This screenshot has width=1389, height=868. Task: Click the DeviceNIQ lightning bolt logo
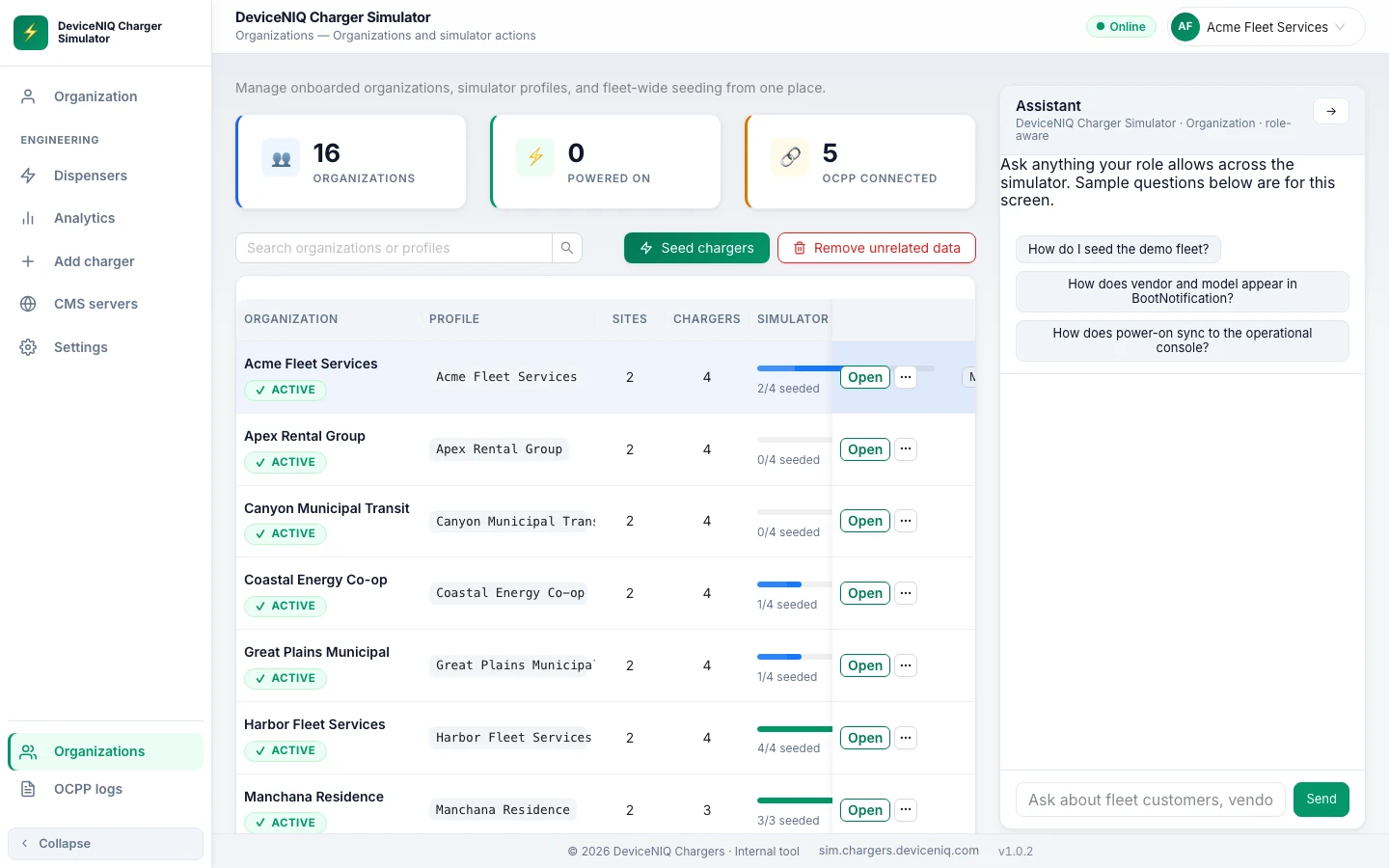pos(31,33)
